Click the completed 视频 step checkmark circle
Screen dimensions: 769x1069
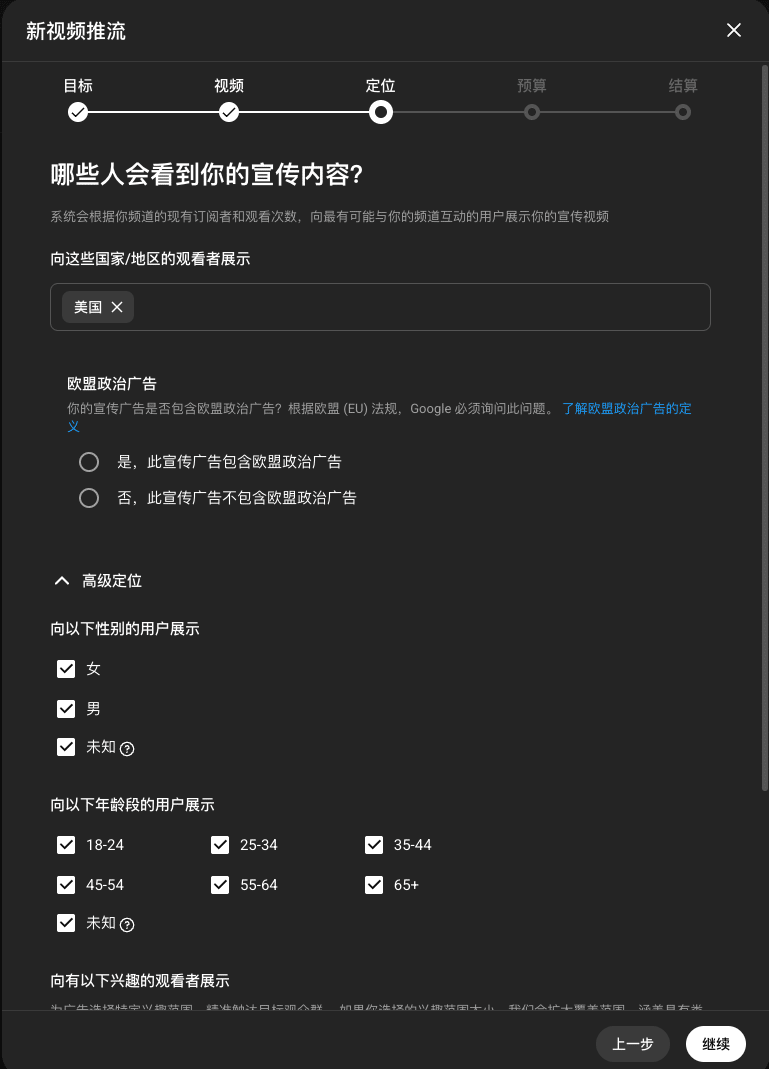tap(229, 113)
